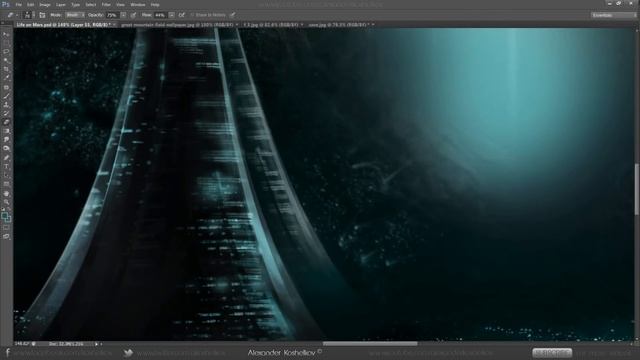
Task: Click the zoom percentage field in status bar
Action: pos(22,344)
